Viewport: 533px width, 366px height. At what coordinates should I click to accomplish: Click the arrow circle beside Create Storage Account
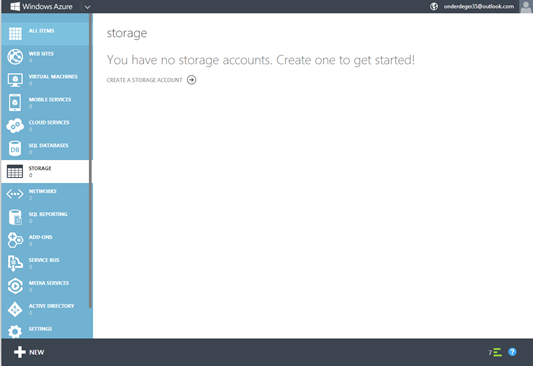[192, 80]
